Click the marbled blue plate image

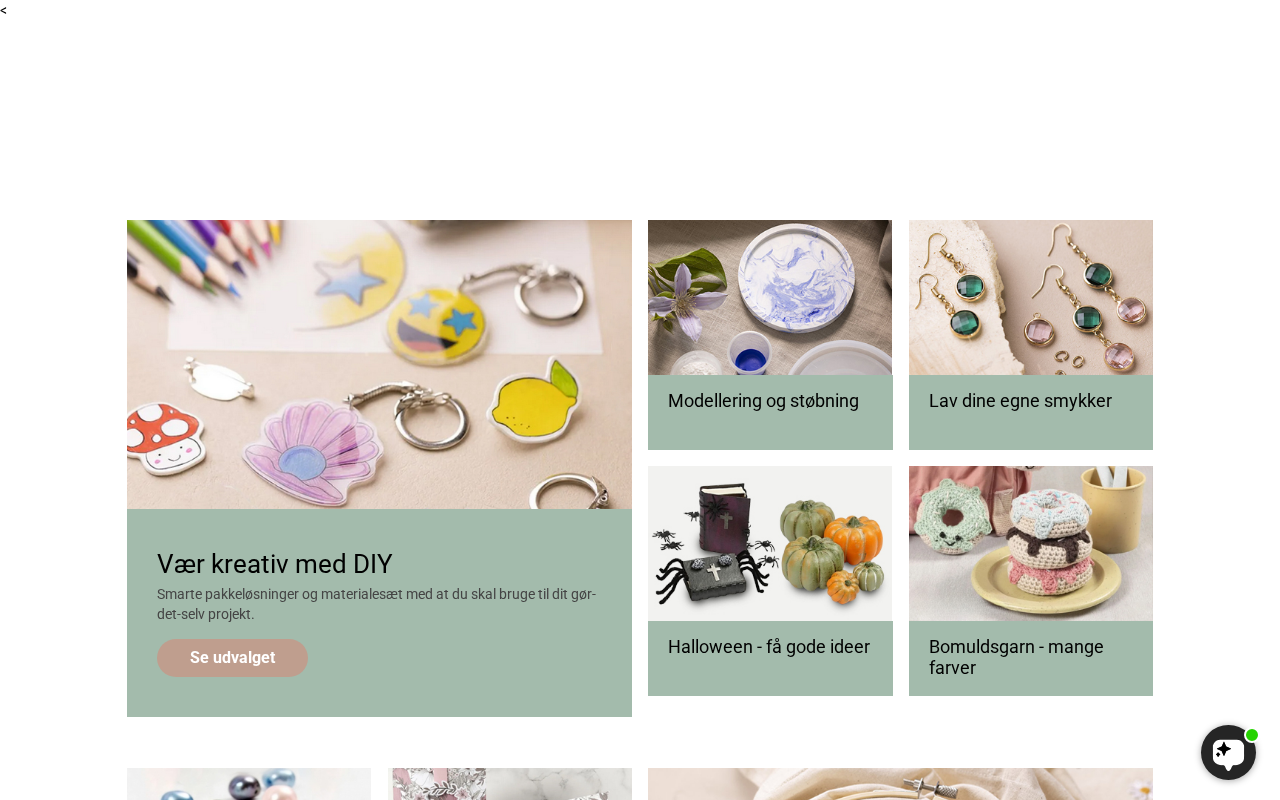(770, 297)
